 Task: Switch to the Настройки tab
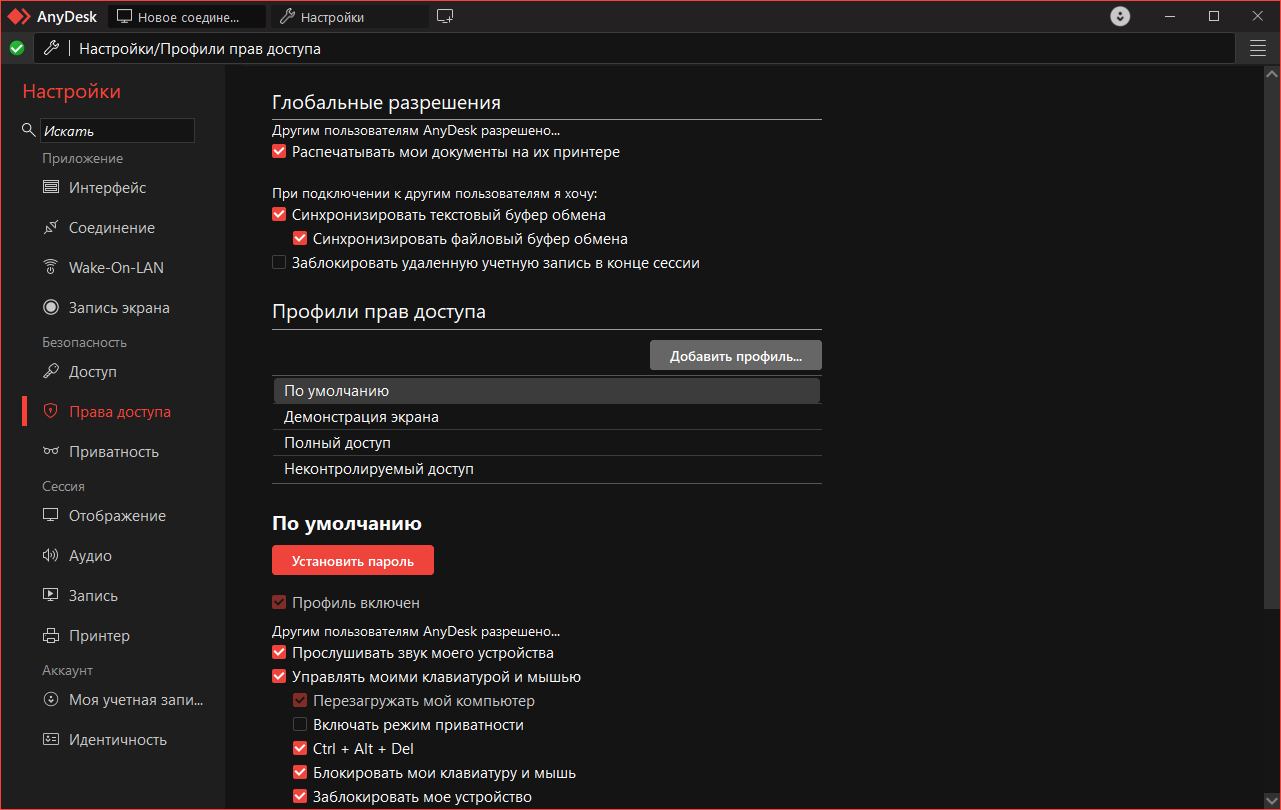click(348, 17)
